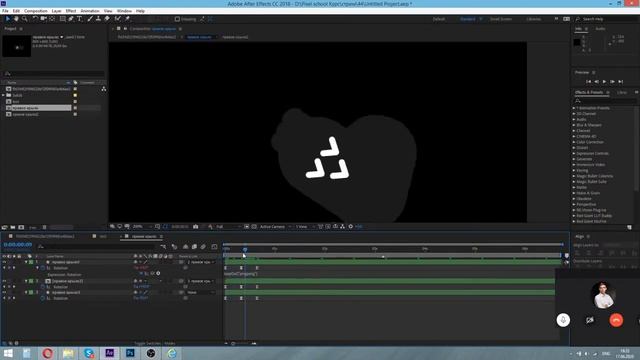Expand Color Correction effects category
640x360 pixels.
pyautogui.click(x=574, y=142)
